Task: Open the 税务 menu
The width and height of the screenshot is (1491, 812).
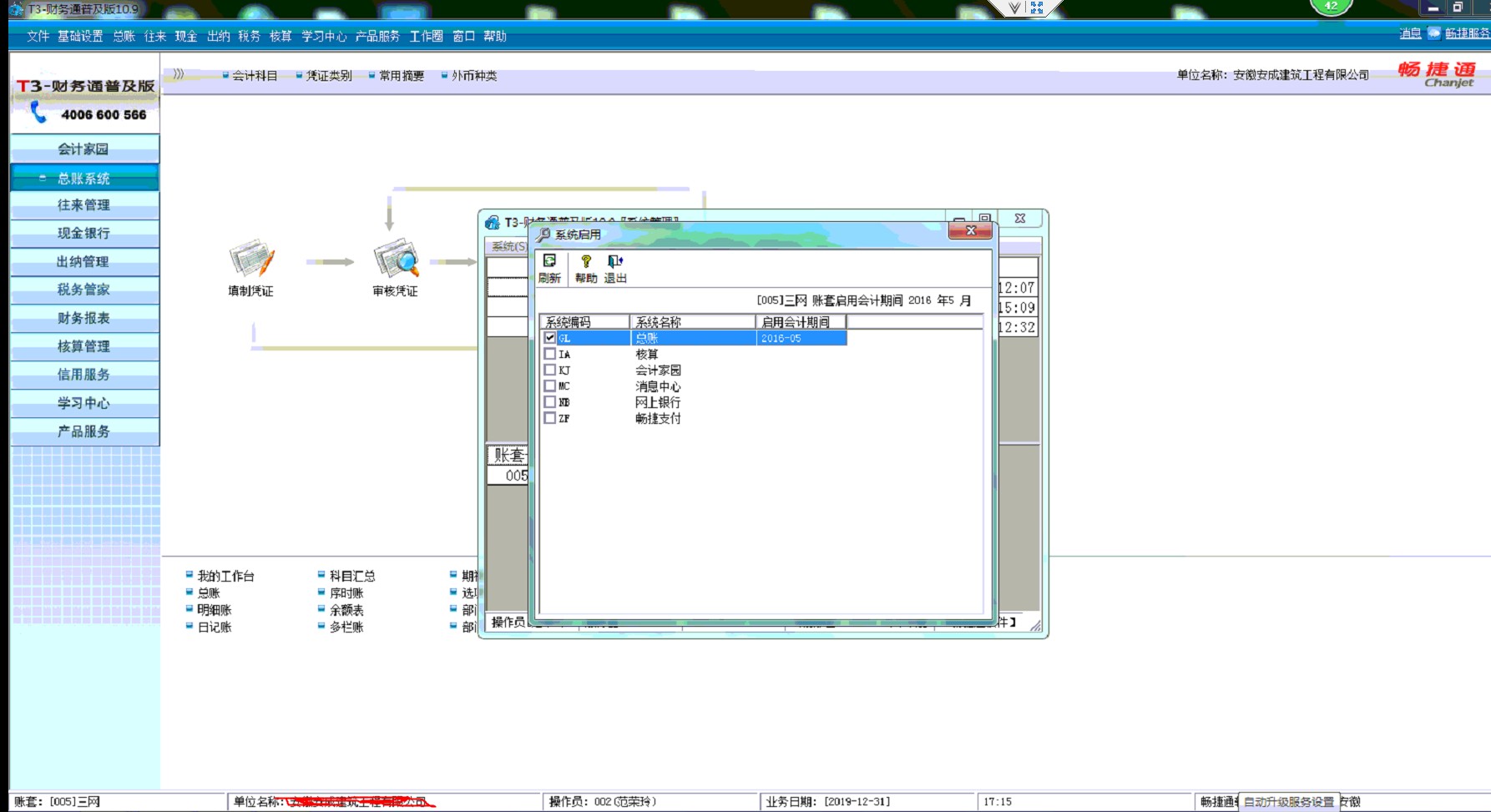Action: (249, 36)
